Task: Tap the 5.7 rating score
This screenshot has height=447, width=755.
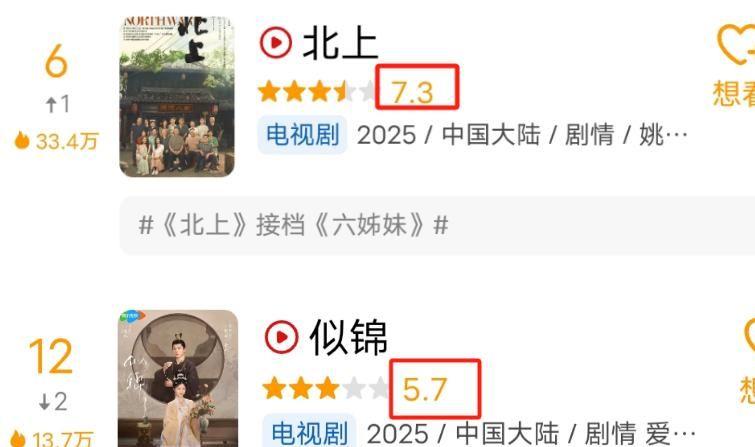Action: 425,389
